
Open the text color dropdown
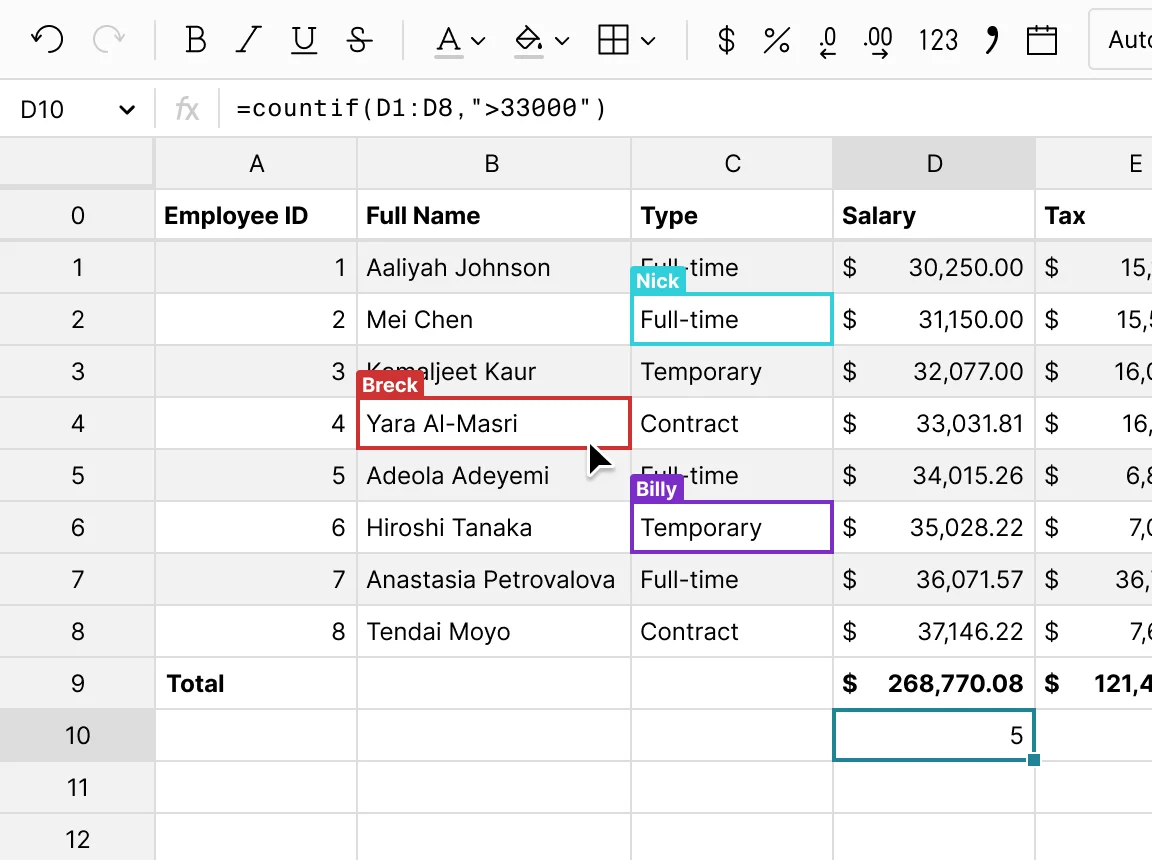[x=460, y=40]
